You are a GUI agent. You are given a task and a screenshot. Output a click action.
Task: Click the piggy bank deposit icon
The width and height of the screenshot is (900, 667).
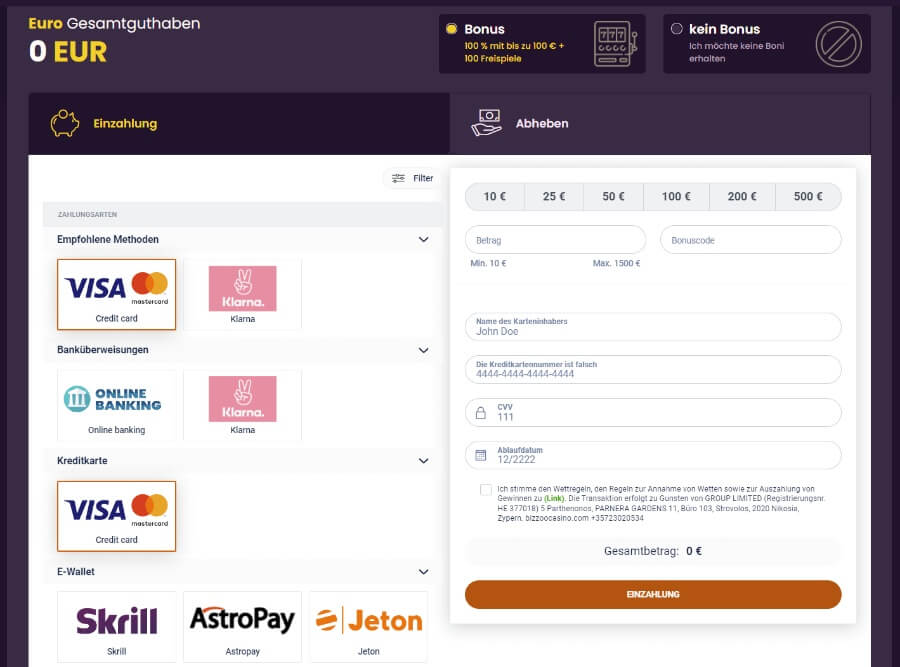64,123
